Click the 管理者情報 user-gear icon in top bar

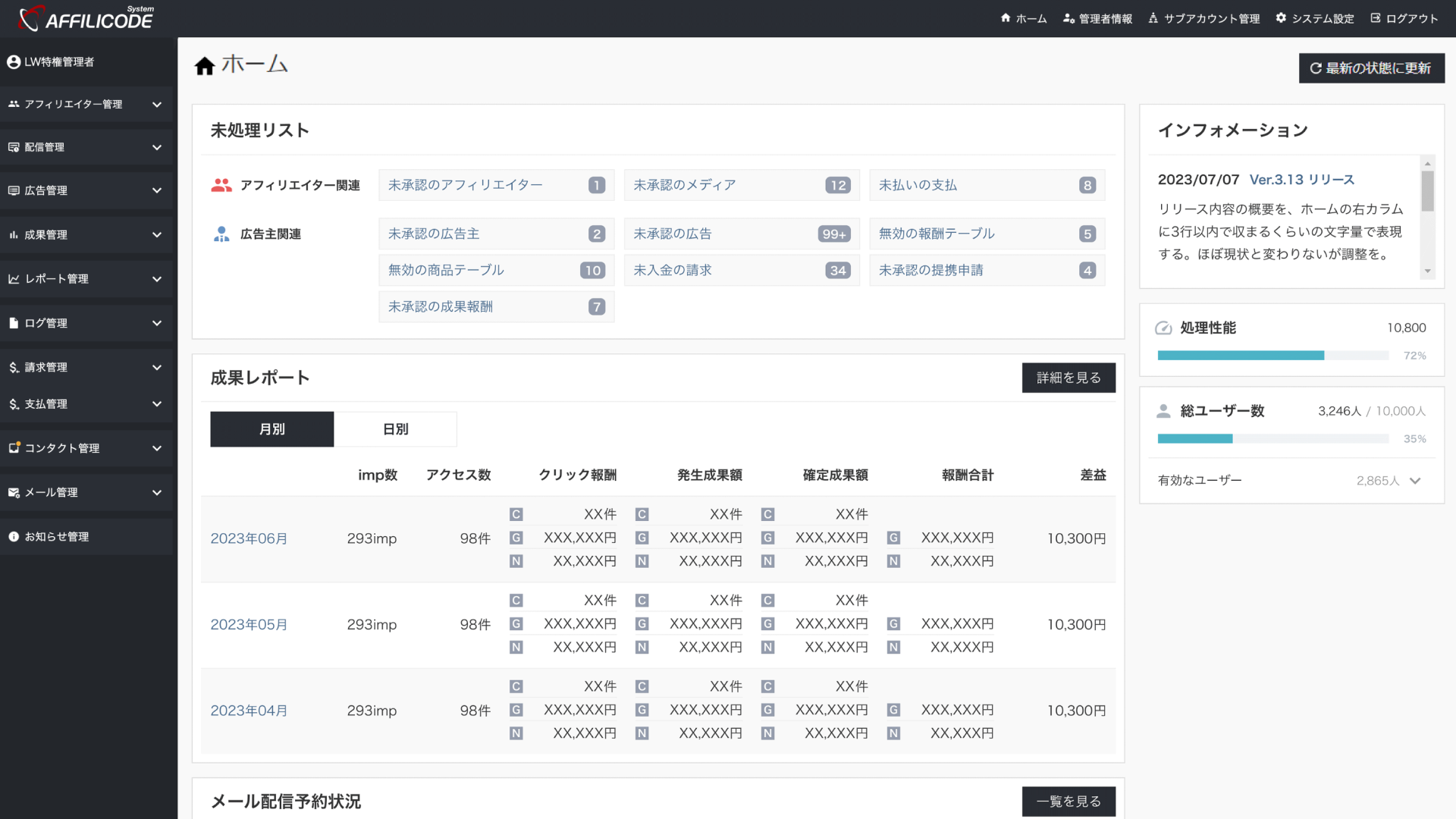pyautogui.click(x=1068, y=18)
